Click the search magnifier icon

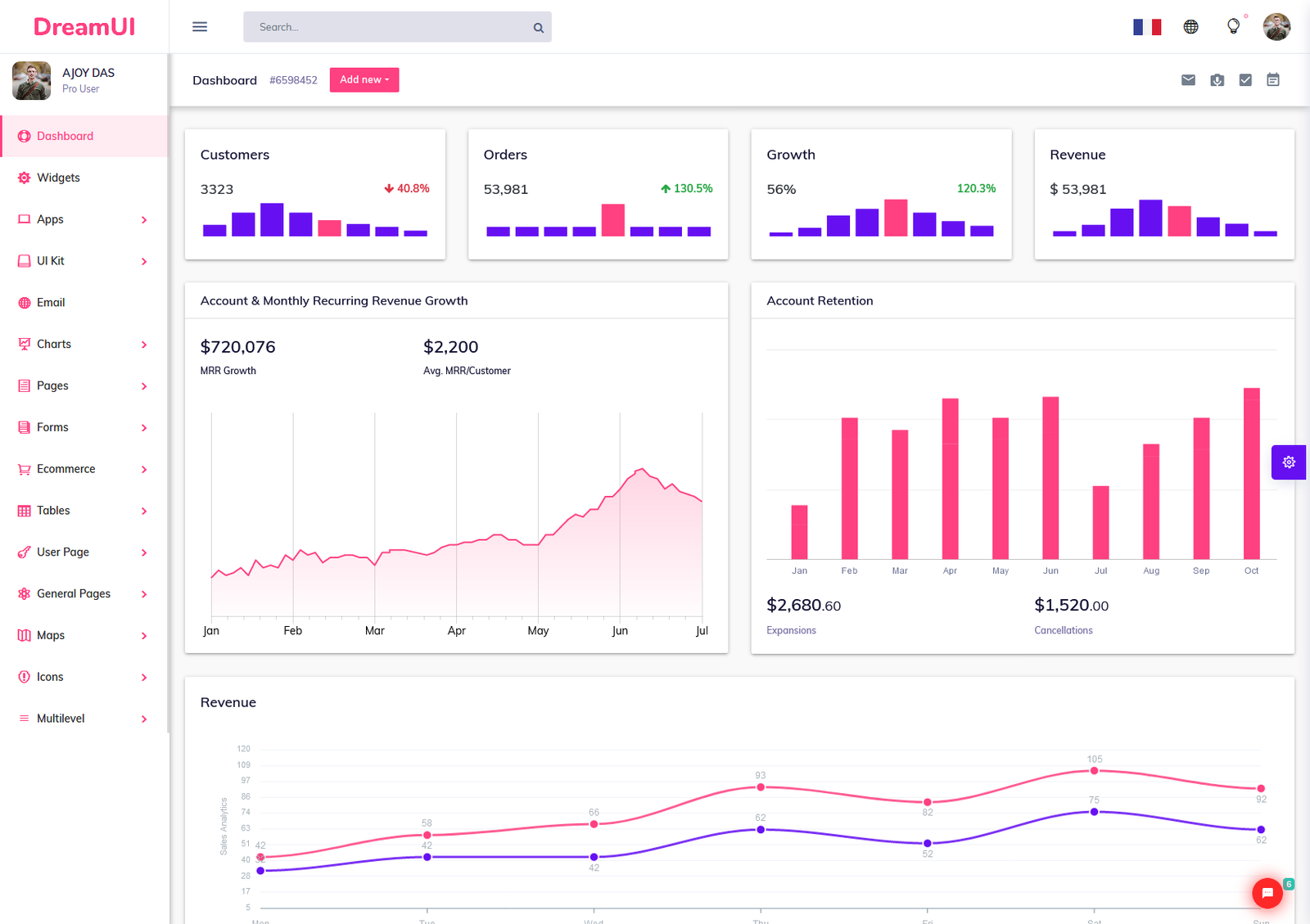(x=538, y=28)
